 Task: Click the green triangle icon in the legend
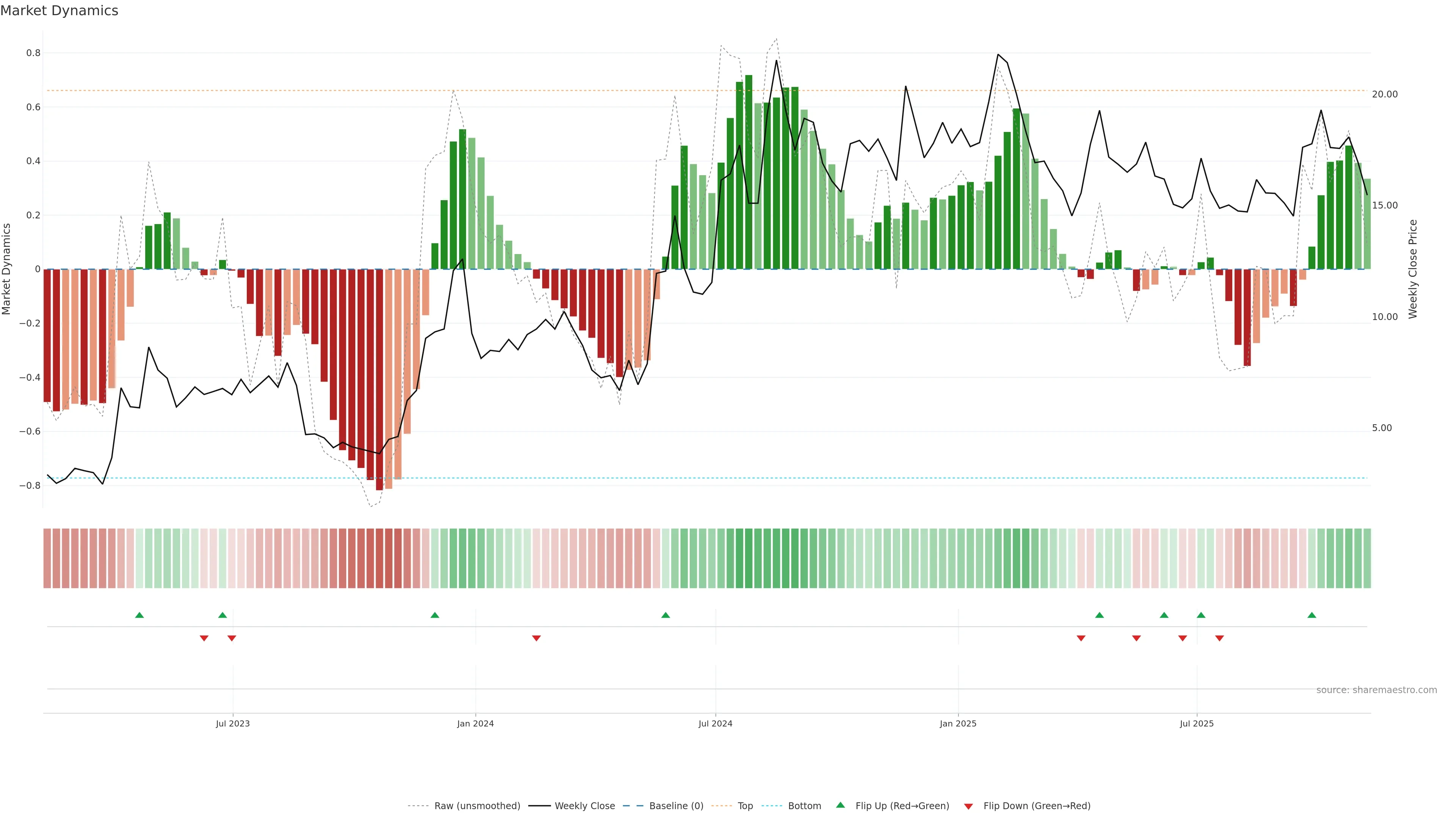841,805
